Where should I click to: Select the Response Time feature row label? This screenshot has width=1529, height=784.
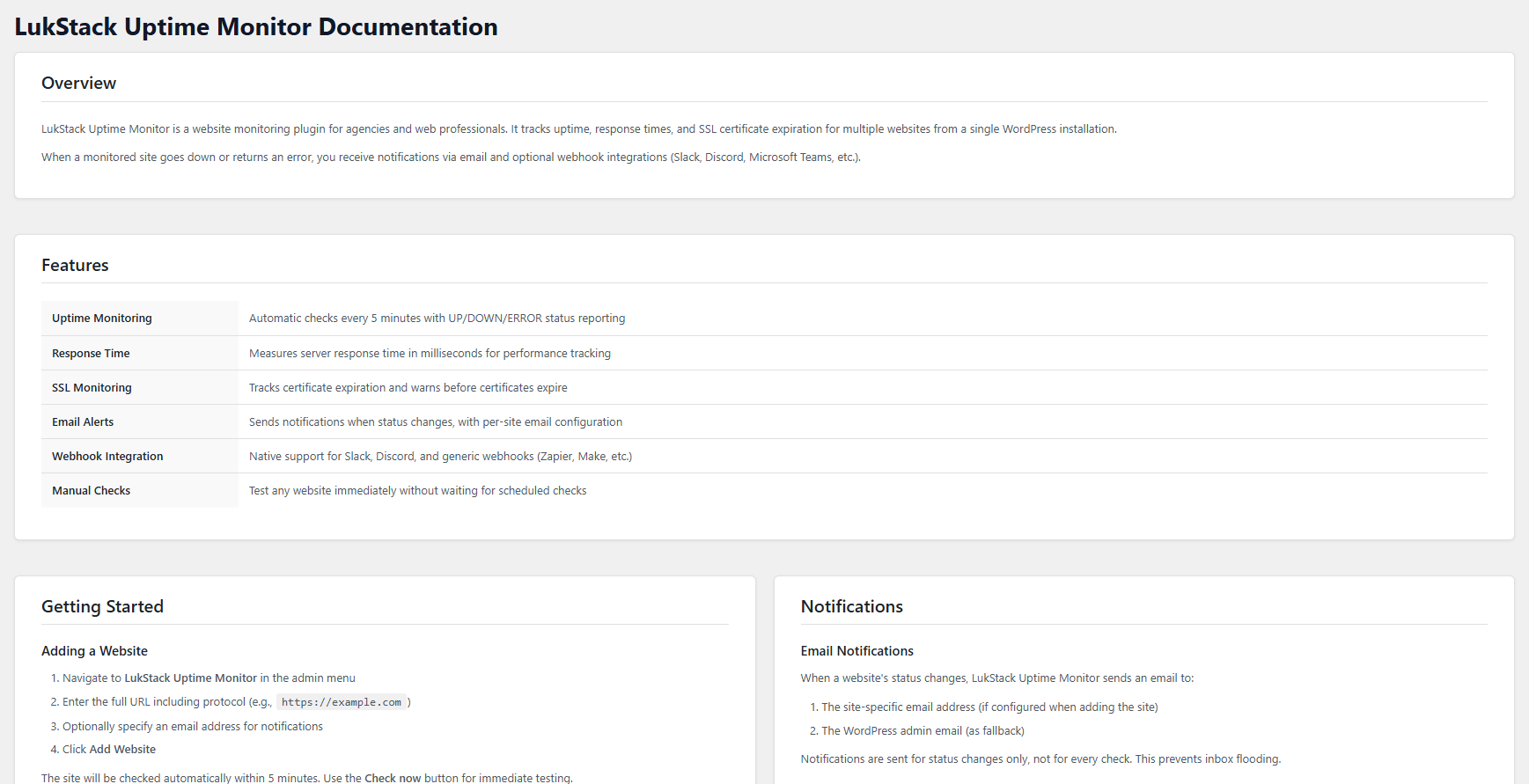[x=91, y=354]
